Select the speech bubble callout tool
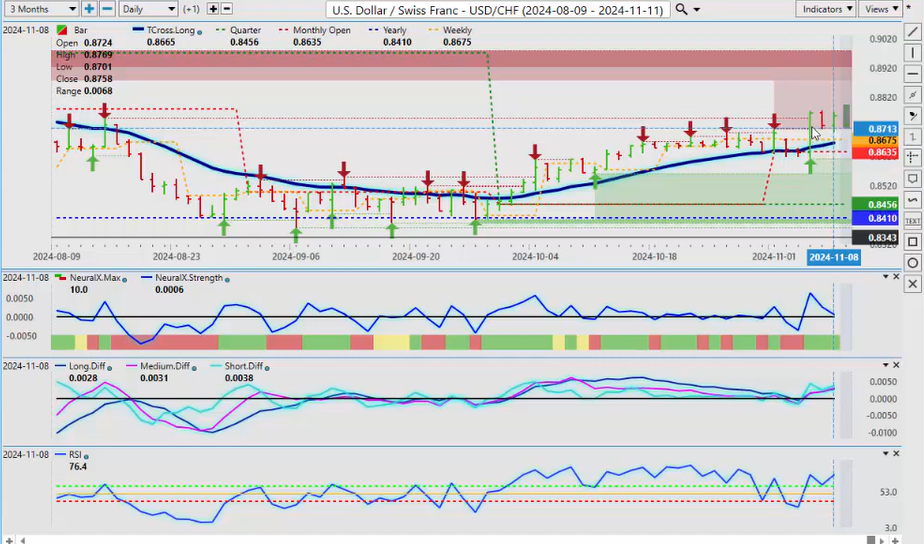The height and width of the screenshot is (544, 924). click(912, 179)
